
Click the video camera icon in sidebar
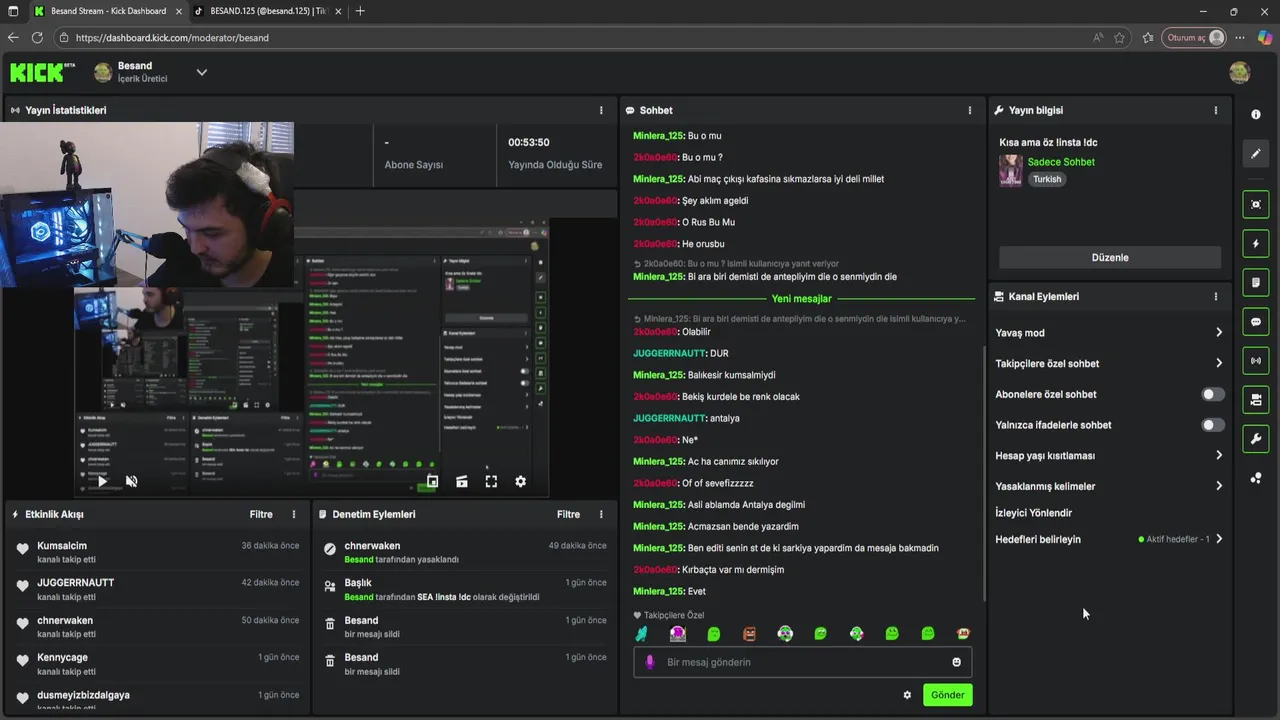click(1256, 400)
